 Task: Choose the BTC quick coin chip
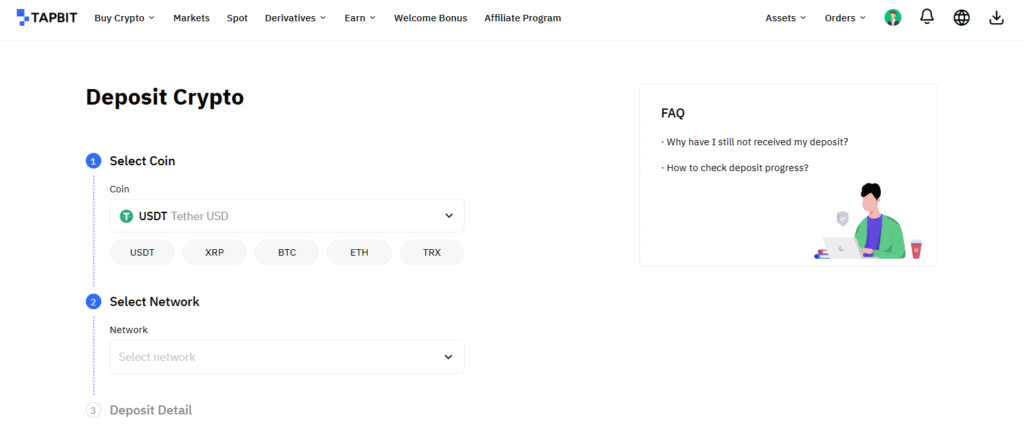(287, 252)
